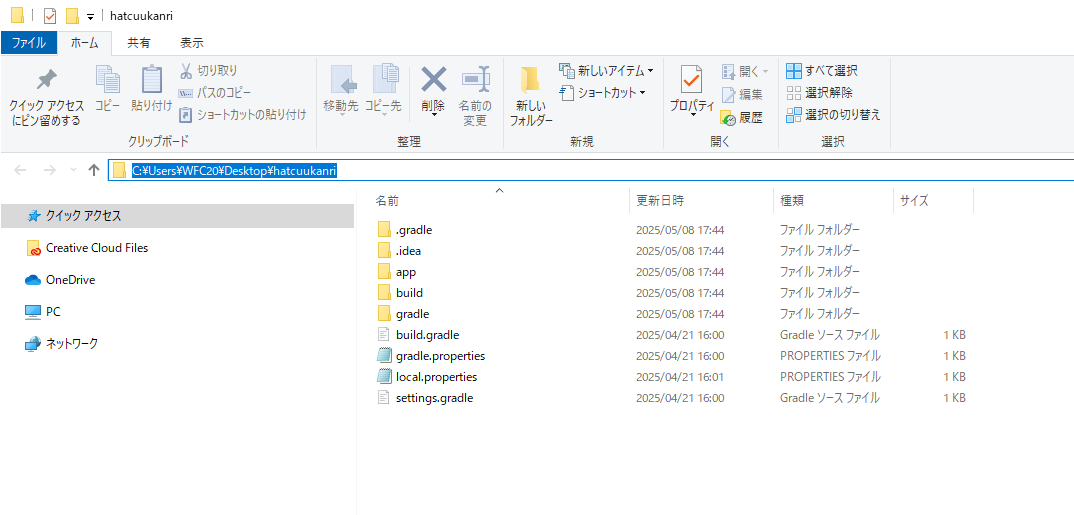Click the Copy icon in clipboard group
This screenshot has height=515, width=1074.
108,79
